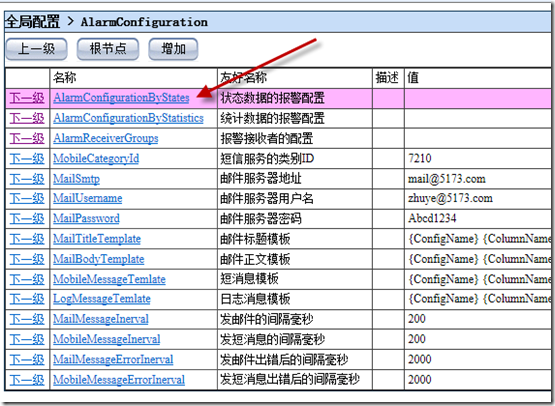Click the 全局配置 breadcrumb
The height and width of the screenshot is (406, 555).
[32, 22]
